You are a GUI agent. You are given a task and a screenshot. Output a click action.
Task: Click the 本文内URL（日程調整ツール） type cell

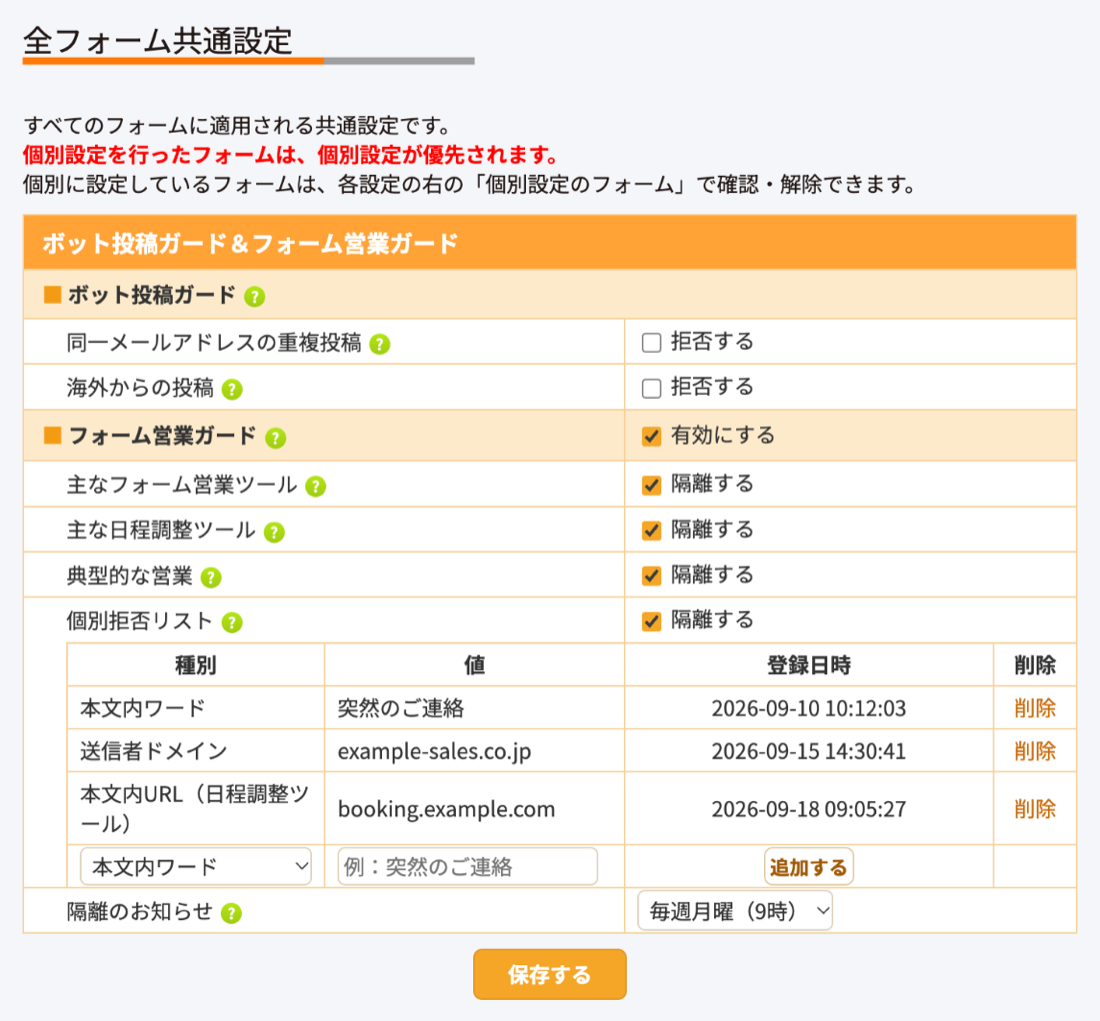coord(196,809)
